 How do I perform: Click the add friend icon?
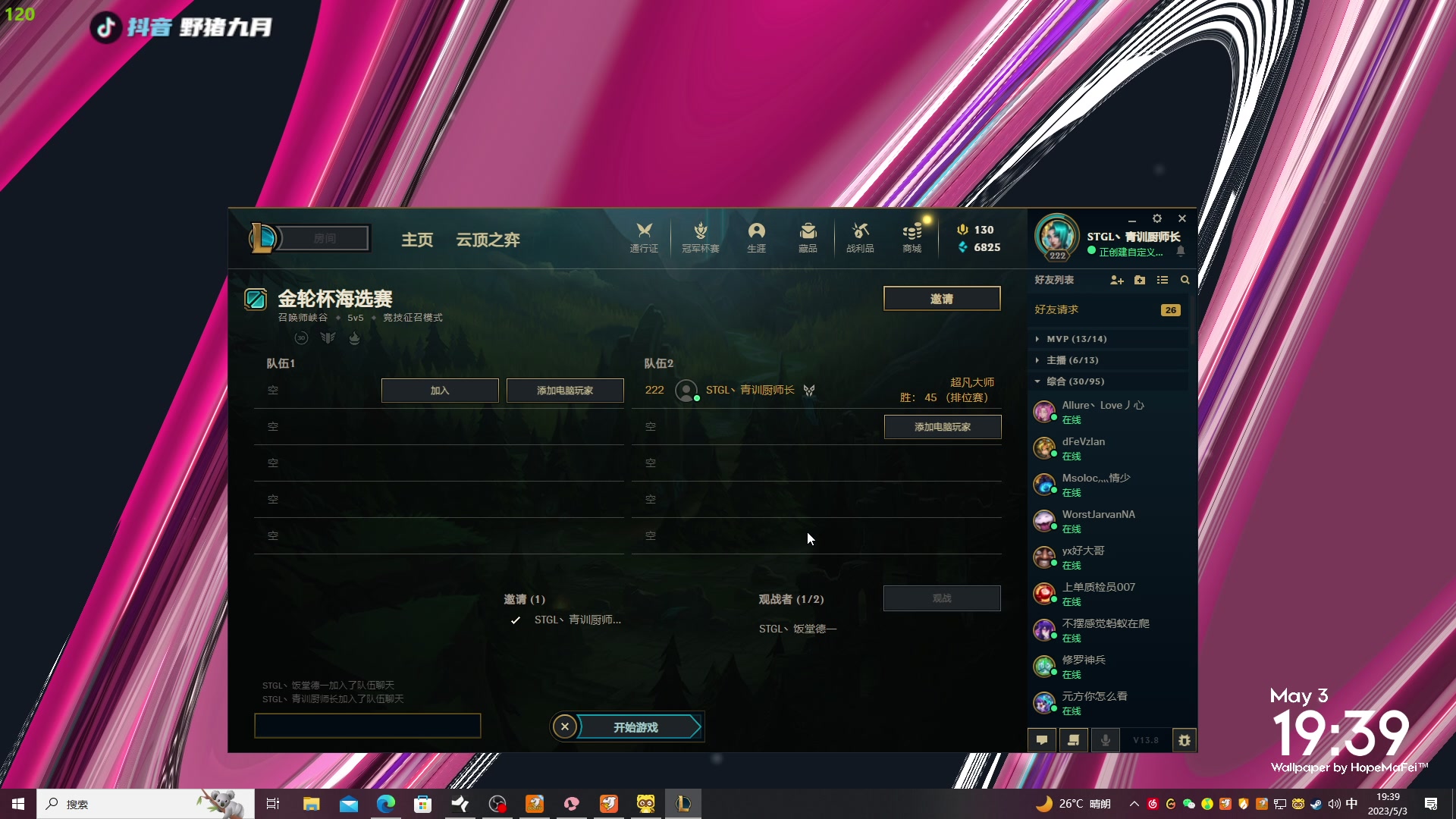[1116, 280]
